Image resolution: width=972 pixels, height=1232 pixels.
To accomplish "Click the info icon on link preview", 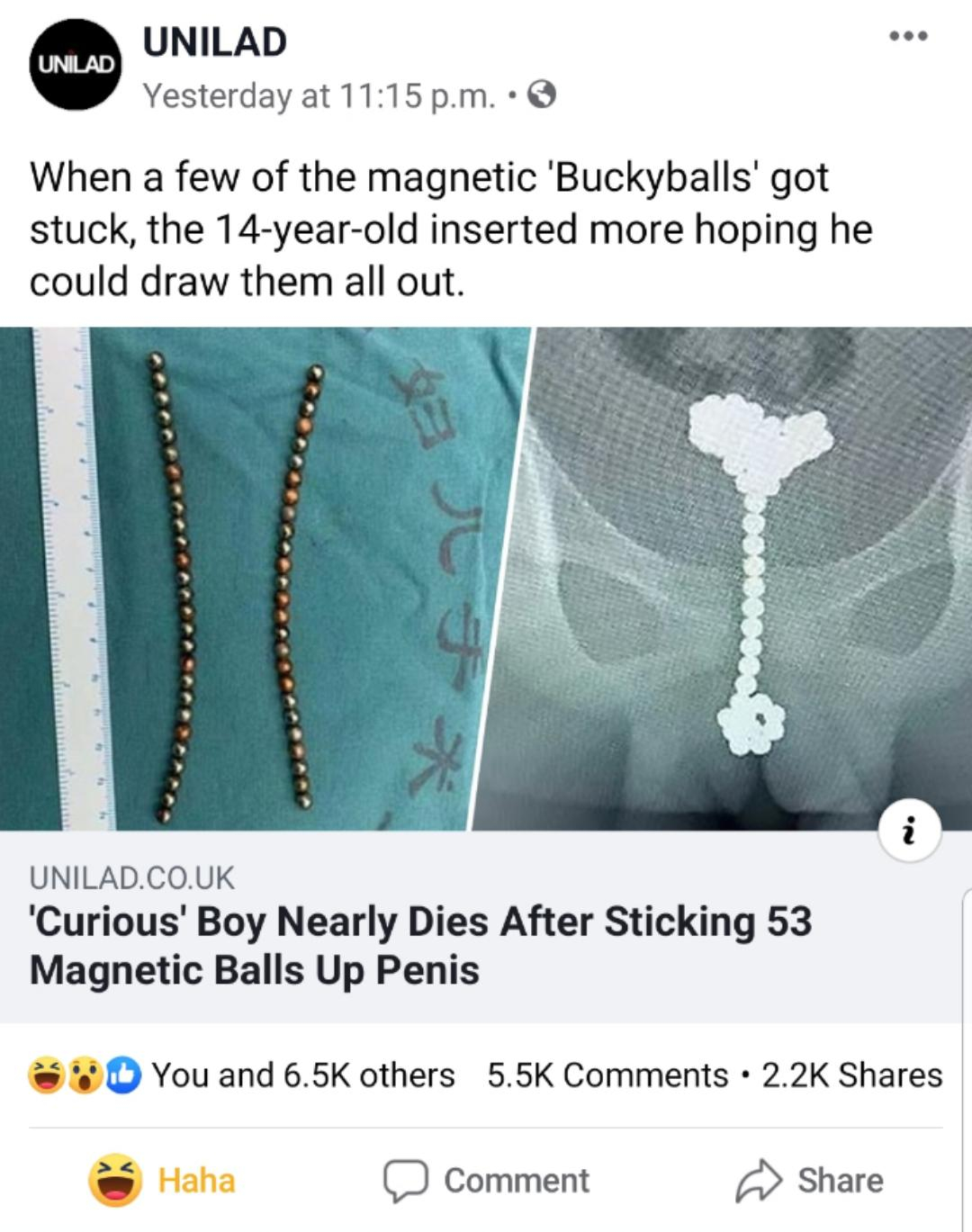I will tap(910, 831).
